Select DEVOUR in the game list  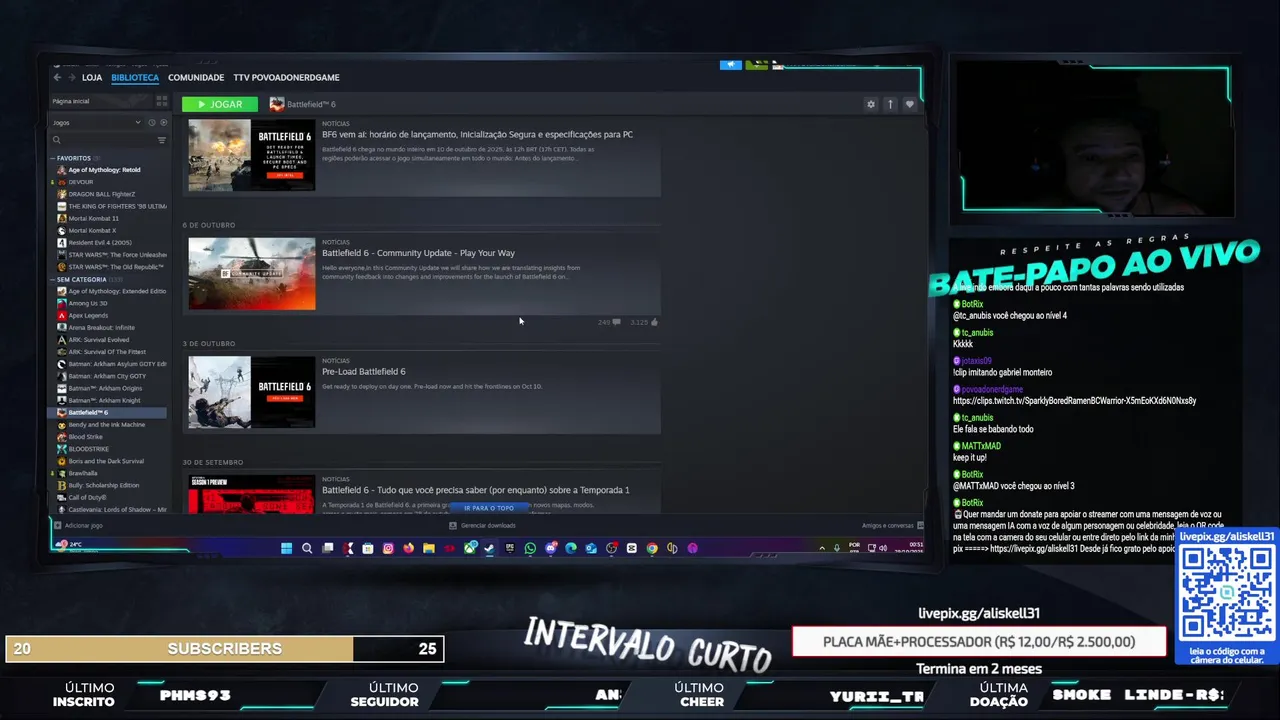(x=80, y=182)
